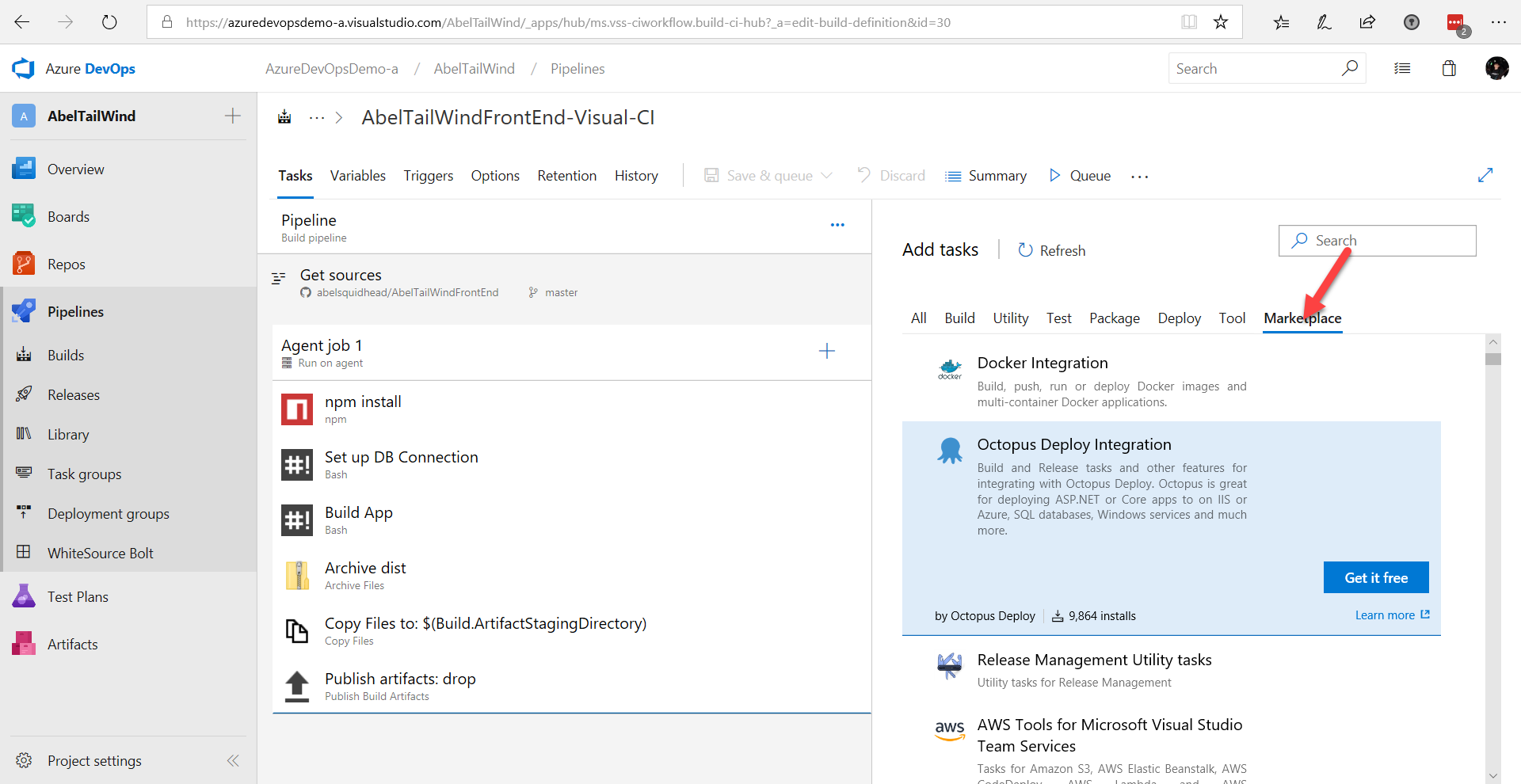1521x784 pixels.
Task: Filter tasks by Package category
Action: click(1115, 318)
